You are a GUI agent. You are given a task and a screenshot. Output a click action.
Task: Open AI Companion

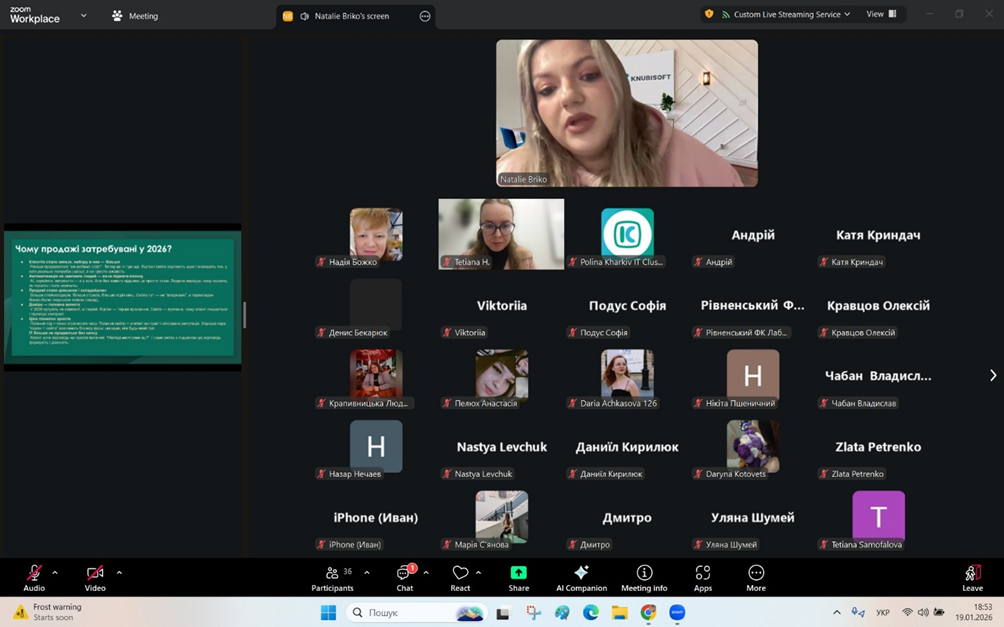pos(581,576)
